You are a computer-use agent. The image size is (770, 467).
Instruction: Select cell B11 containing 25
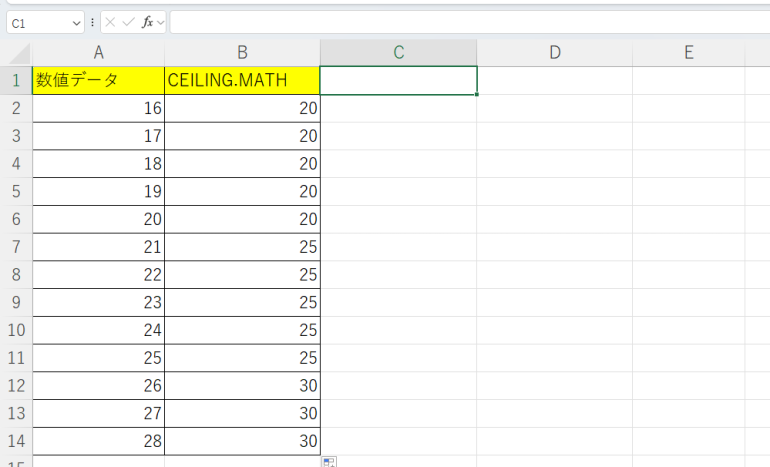pyautogui.click(x=242, y=358)
